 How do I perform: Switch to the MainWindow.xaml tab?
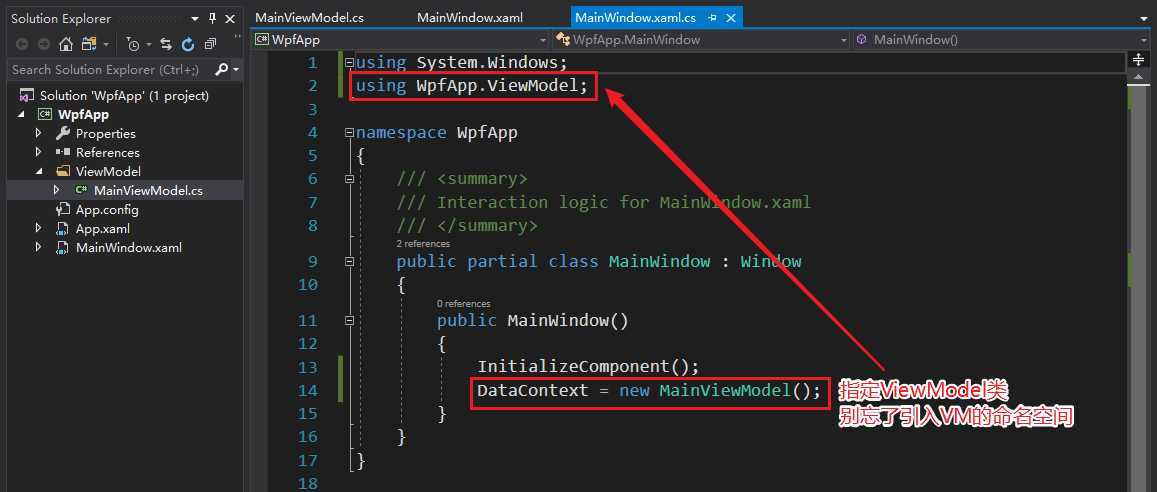click(x=469, y=17)
